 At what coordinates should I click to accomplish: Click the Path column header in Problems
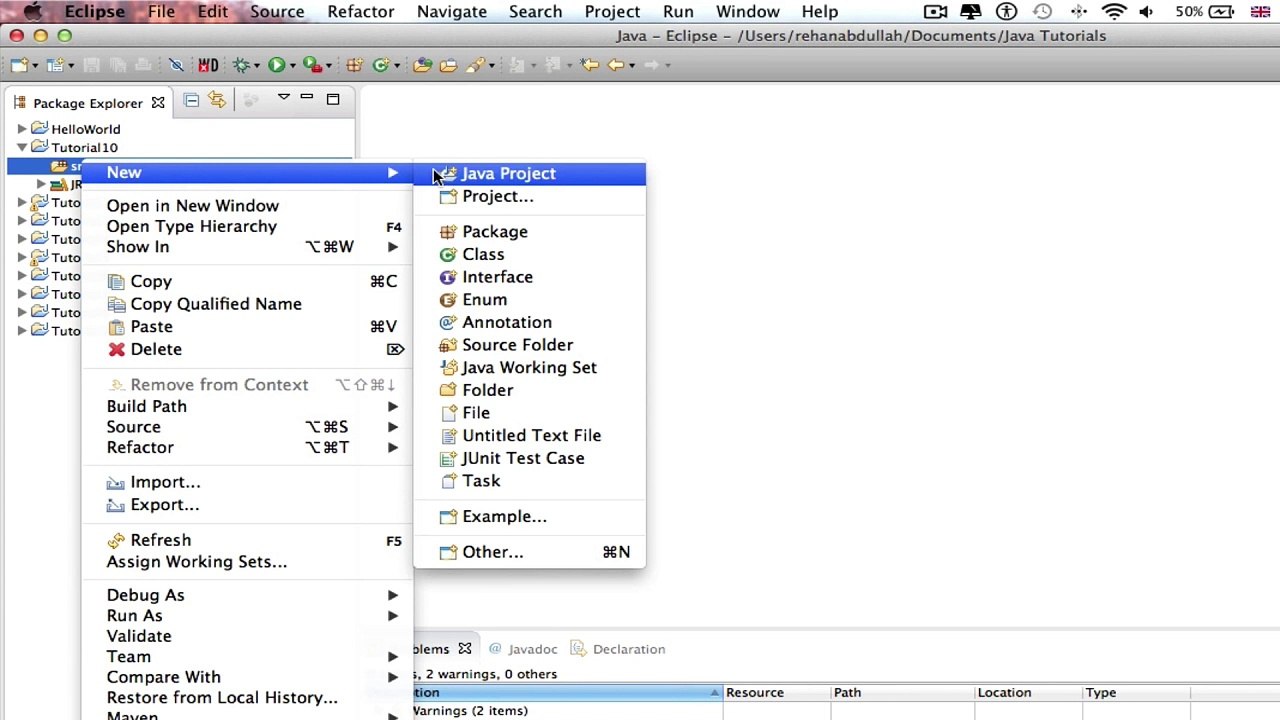[847, 692]
